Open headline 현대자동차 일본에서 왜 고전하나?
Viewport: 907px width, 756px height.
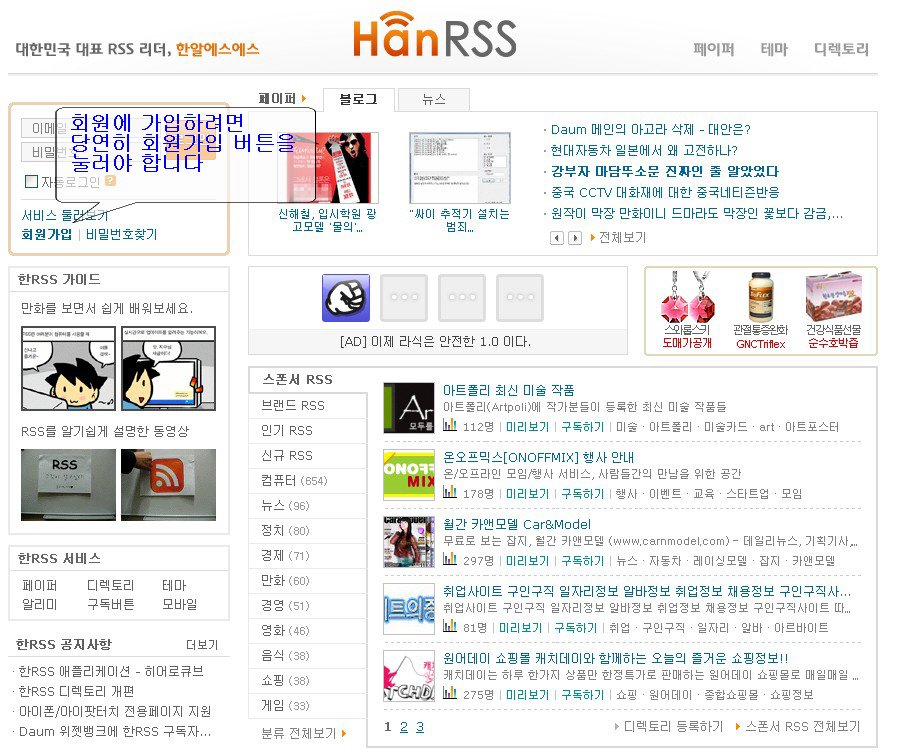coord(644,150)
